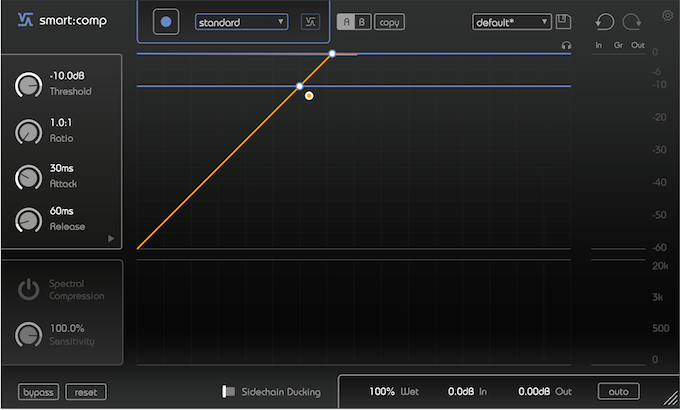Click the top handle at 0 dB line
The image size is (680, 410).
332,53
